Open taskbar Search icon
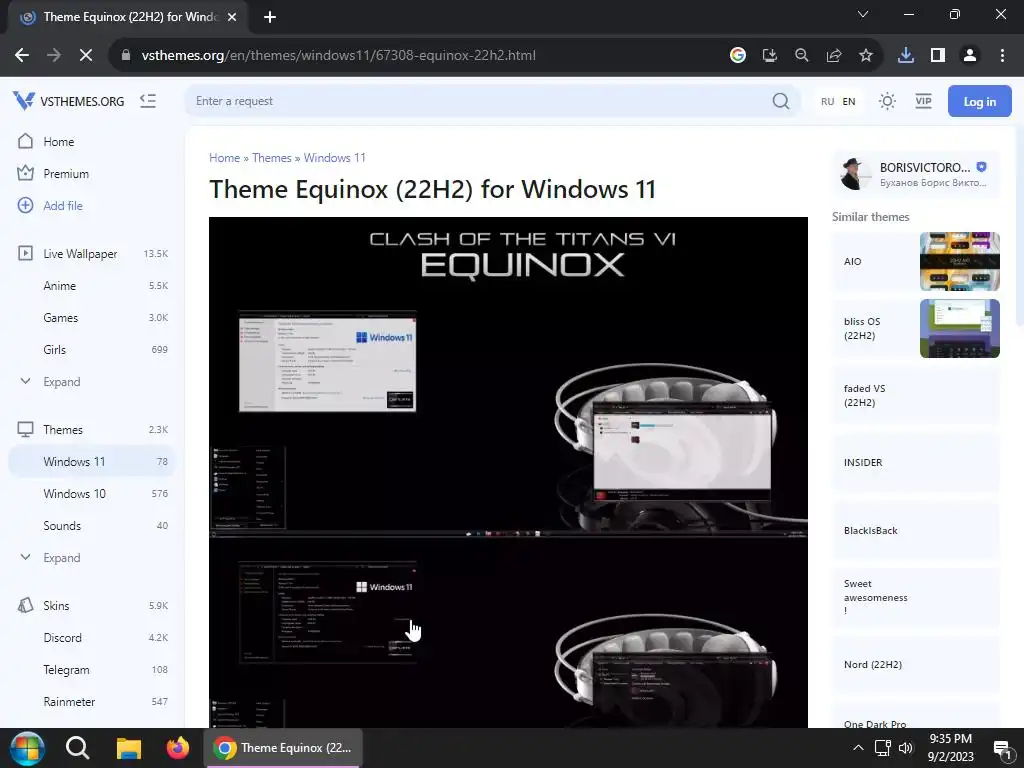Image resolution: width=1024 pixels, height=768 pixels. [78, 748]
